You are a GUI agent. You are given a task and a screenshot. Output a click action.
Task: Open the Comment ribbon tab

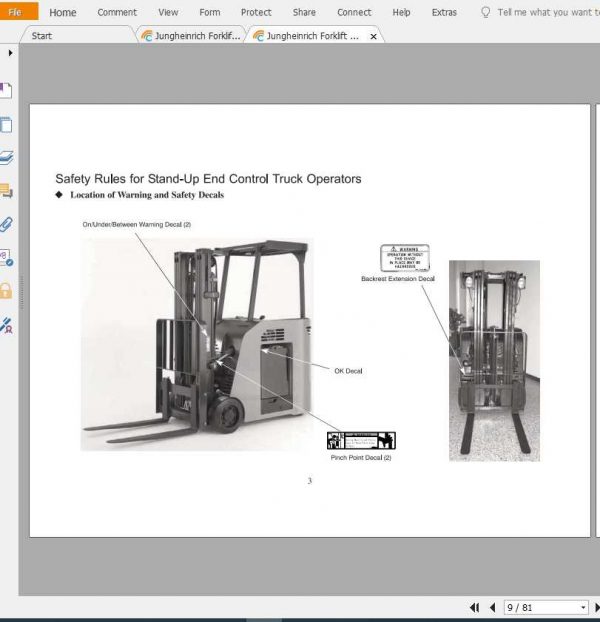point(117,12)
